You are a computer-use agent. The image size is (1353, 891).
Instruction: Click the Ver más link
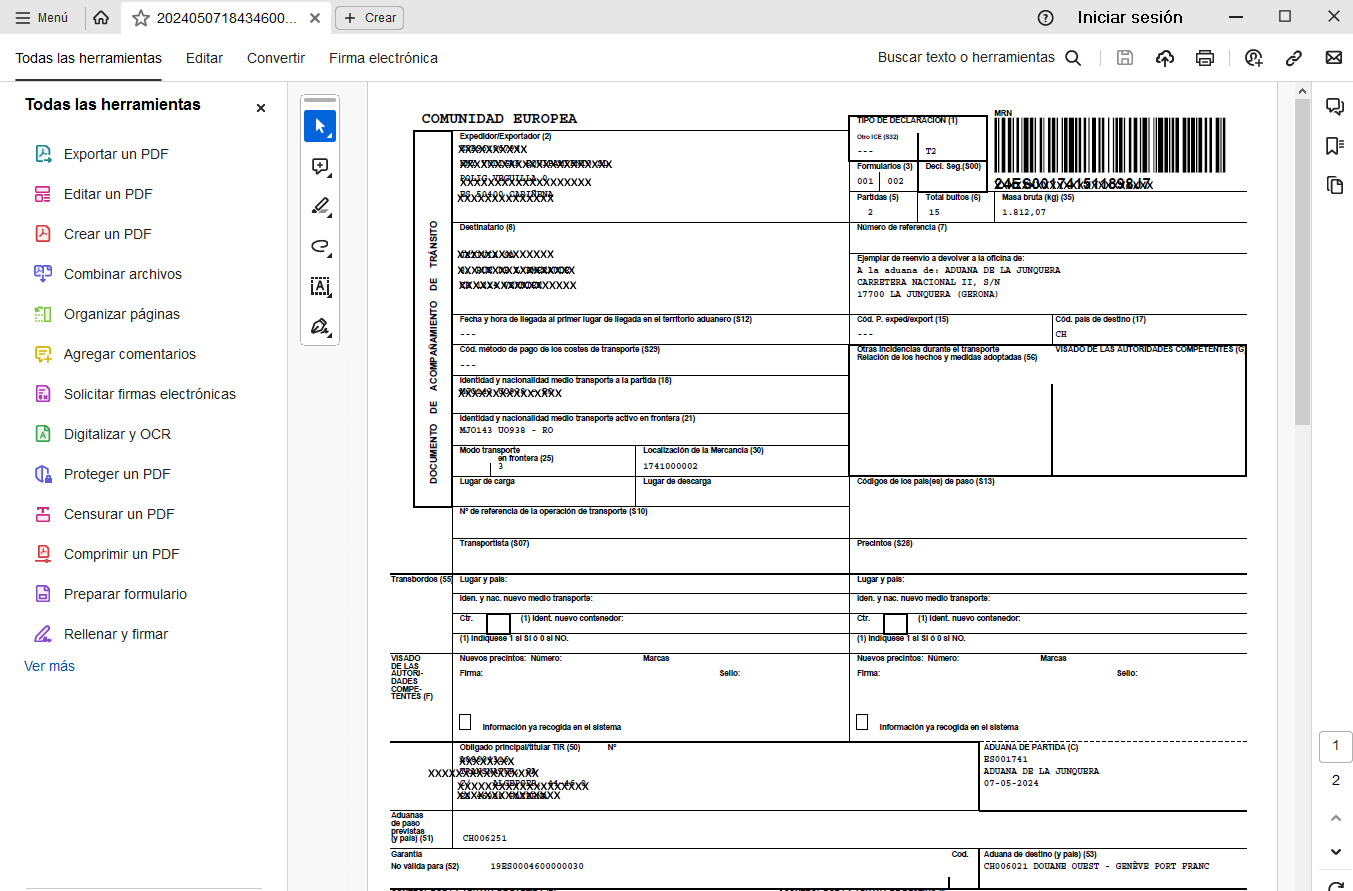pyautogui.click(x=49, y=666)
